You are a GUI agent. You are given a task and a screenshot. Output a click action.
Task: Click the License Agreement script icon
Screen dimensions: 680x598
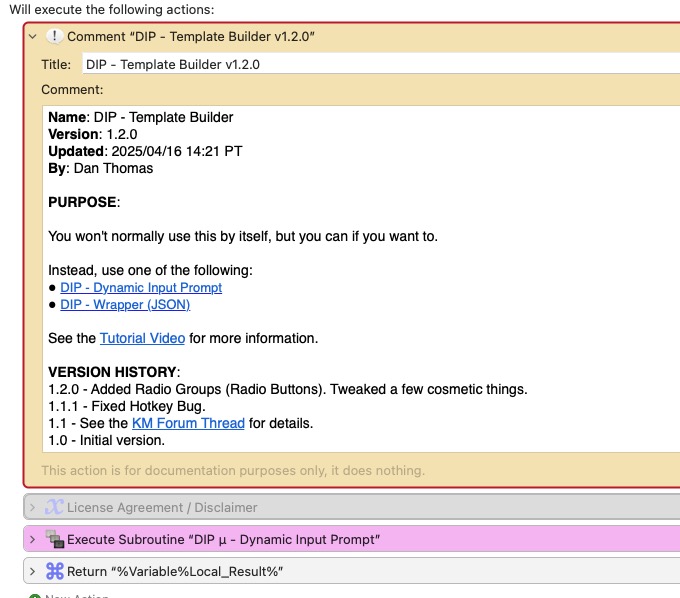tap(54, 507)
